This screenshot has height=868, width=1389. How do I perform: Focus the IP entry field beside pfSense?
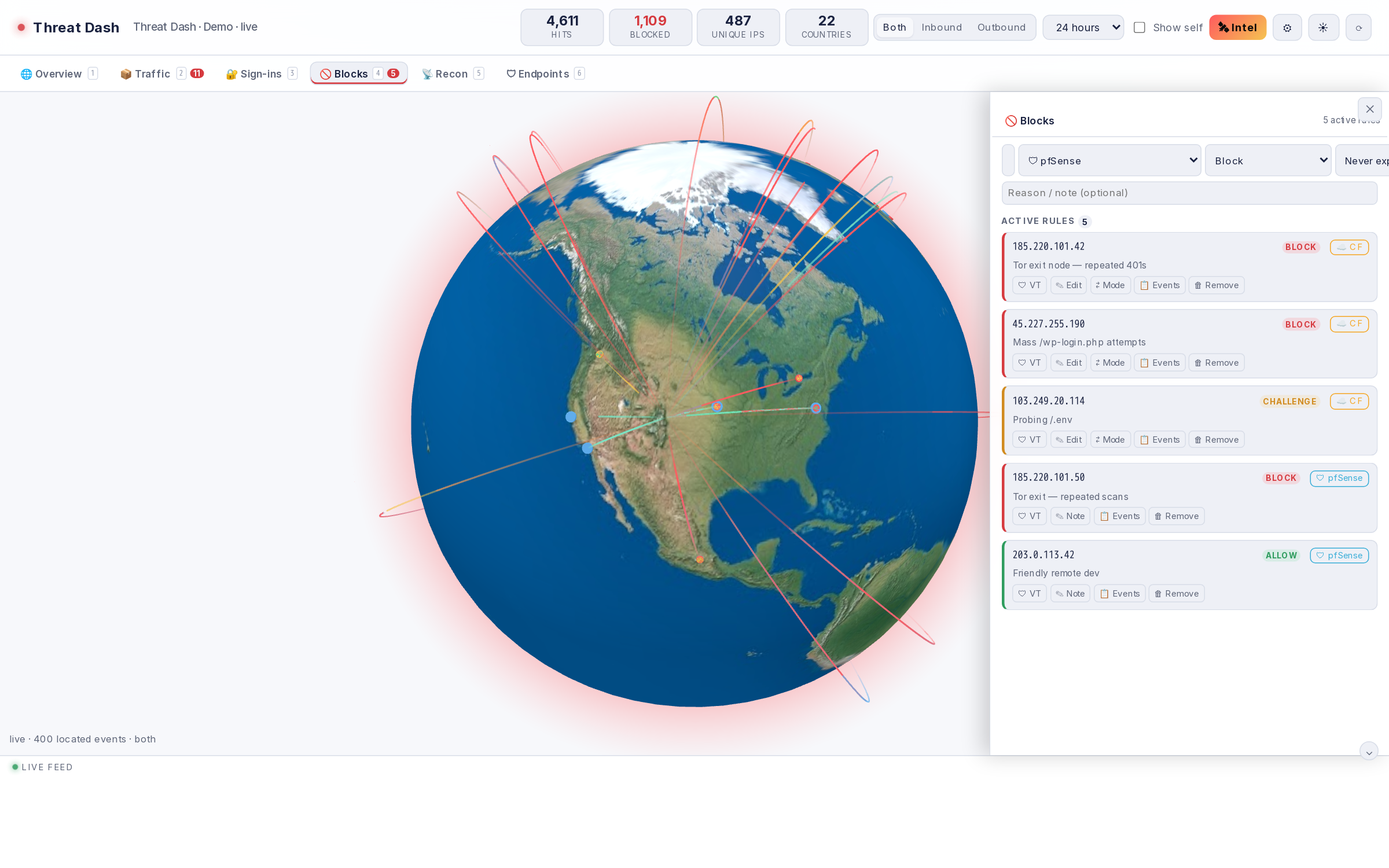tap(1008, 160)
